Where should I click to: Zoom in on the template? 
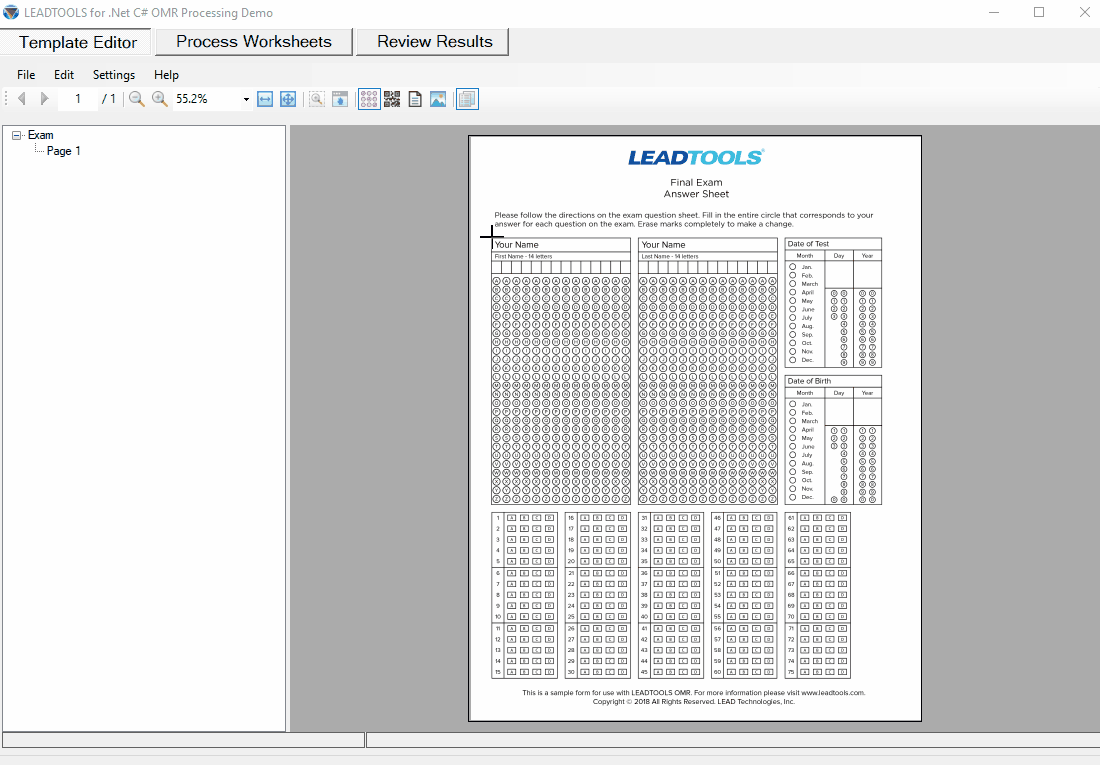(x=160, y=98)
